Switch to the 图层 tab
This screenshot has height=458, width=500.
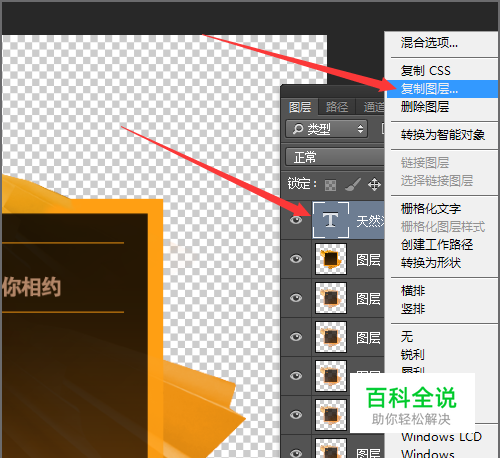point(300,107)
